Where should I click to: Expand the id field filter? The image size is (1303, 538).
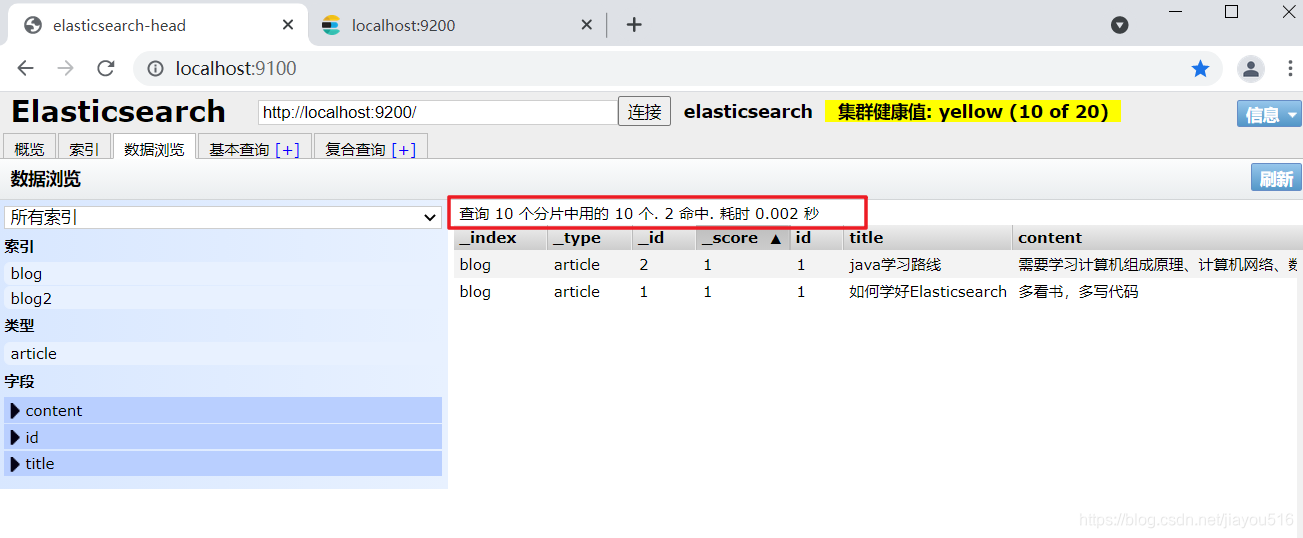click(222, 437)
